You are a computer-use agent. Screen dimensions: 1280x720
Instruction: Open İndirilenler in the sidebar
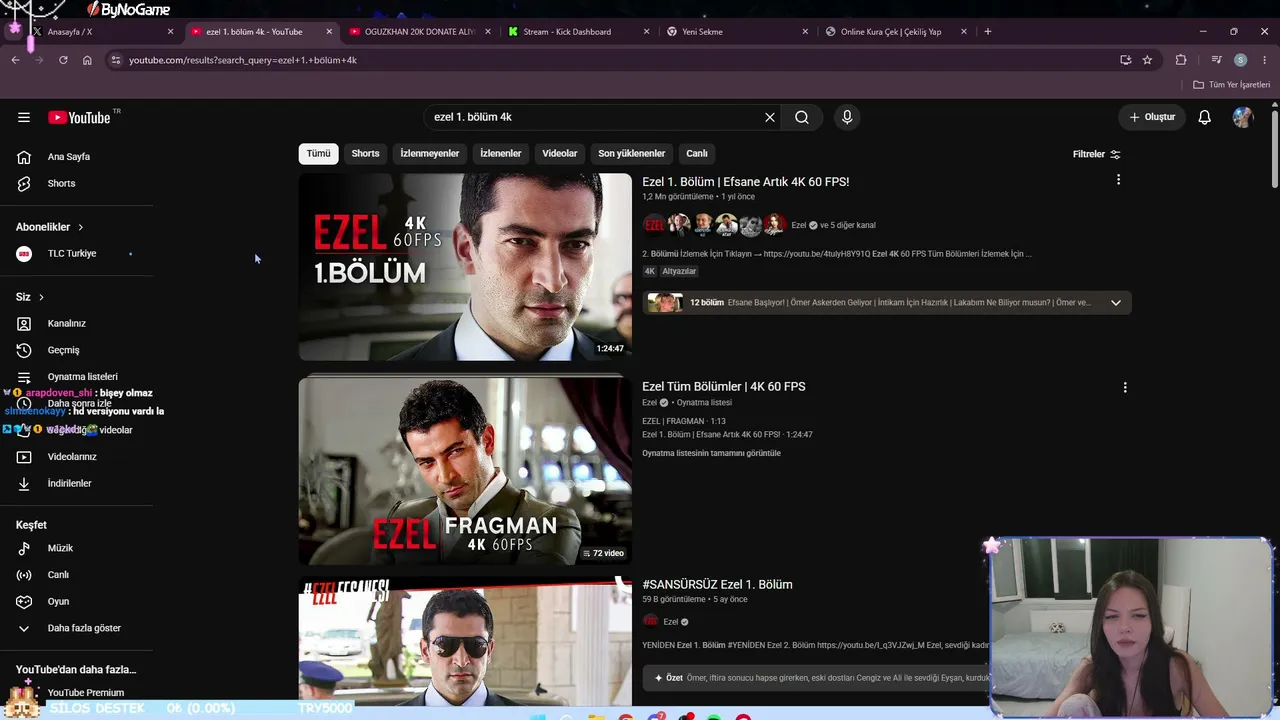pyautogui.click(x=69, y=484)
